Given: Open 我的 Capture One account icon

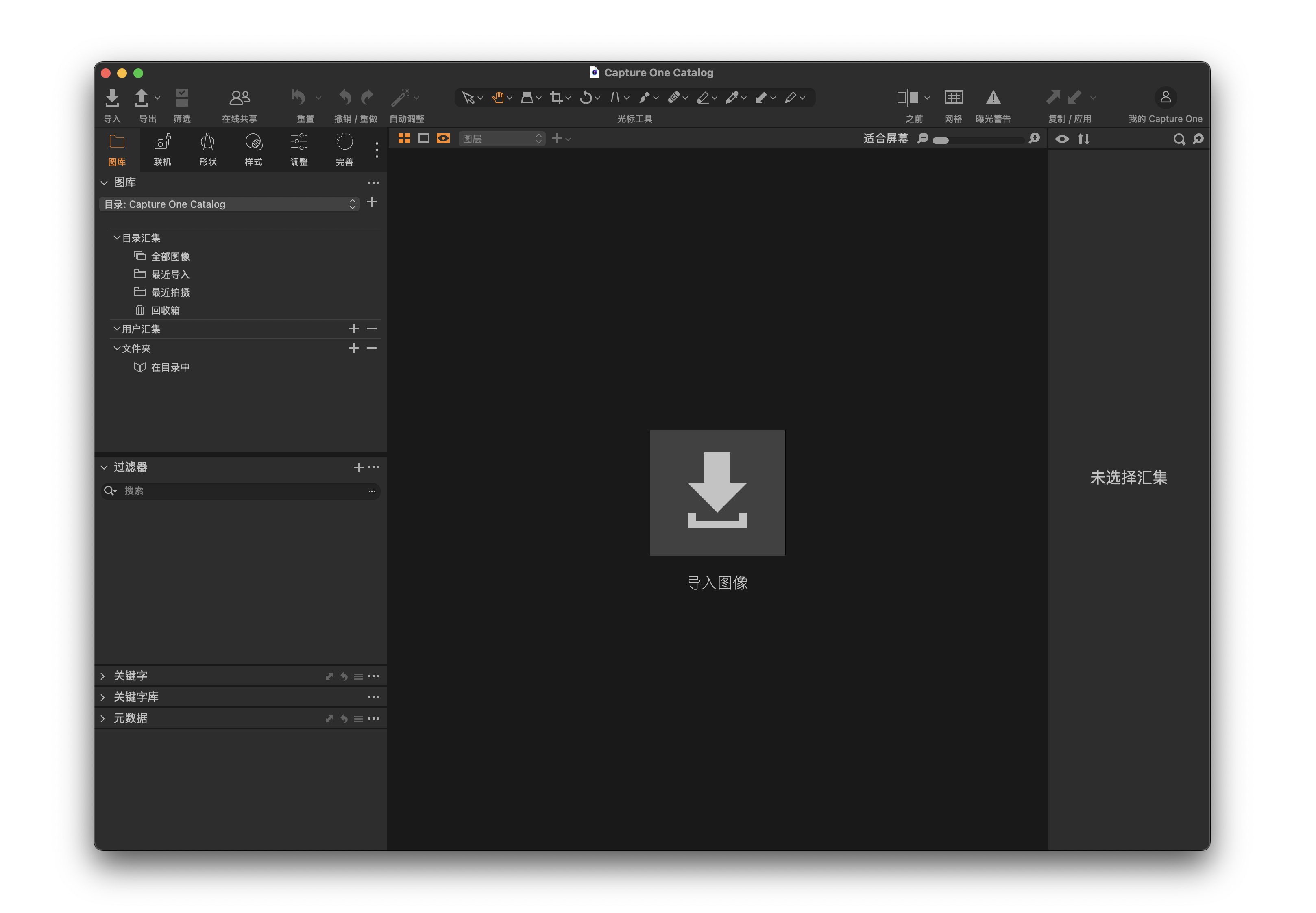Looking at the screenshot, I should point(1166,98).
